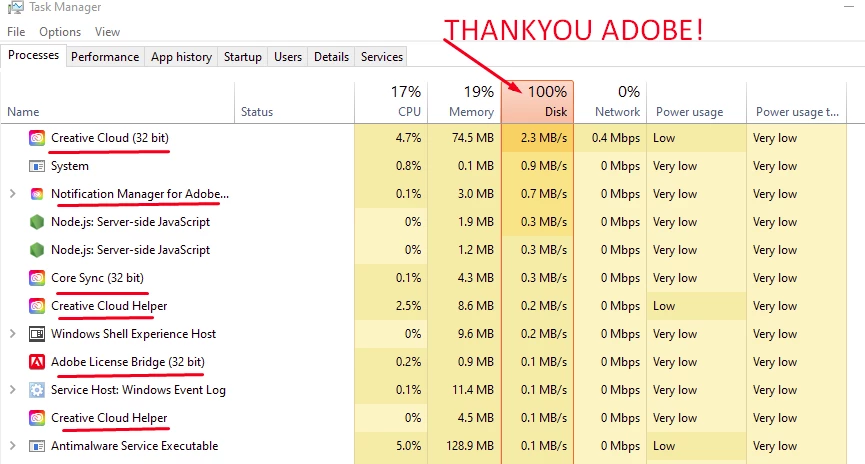Sort processes by Disk column
The width and height of the screenshot is (865, 464).
point(538,103)
